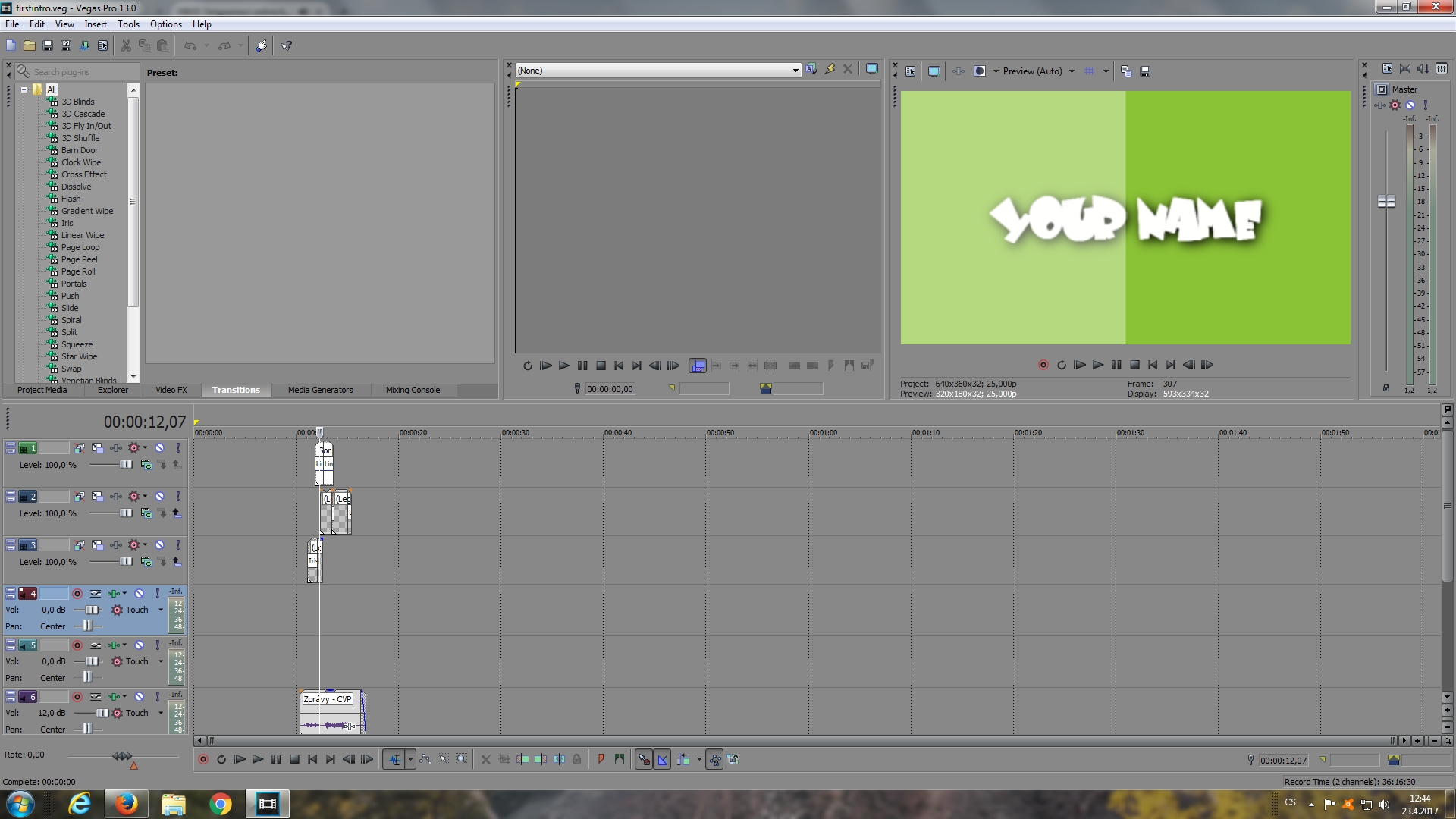The height and width of the screenshot is (819, 1456).
Task: Select the zoom edit tool
Action: (x=461, y=760)
